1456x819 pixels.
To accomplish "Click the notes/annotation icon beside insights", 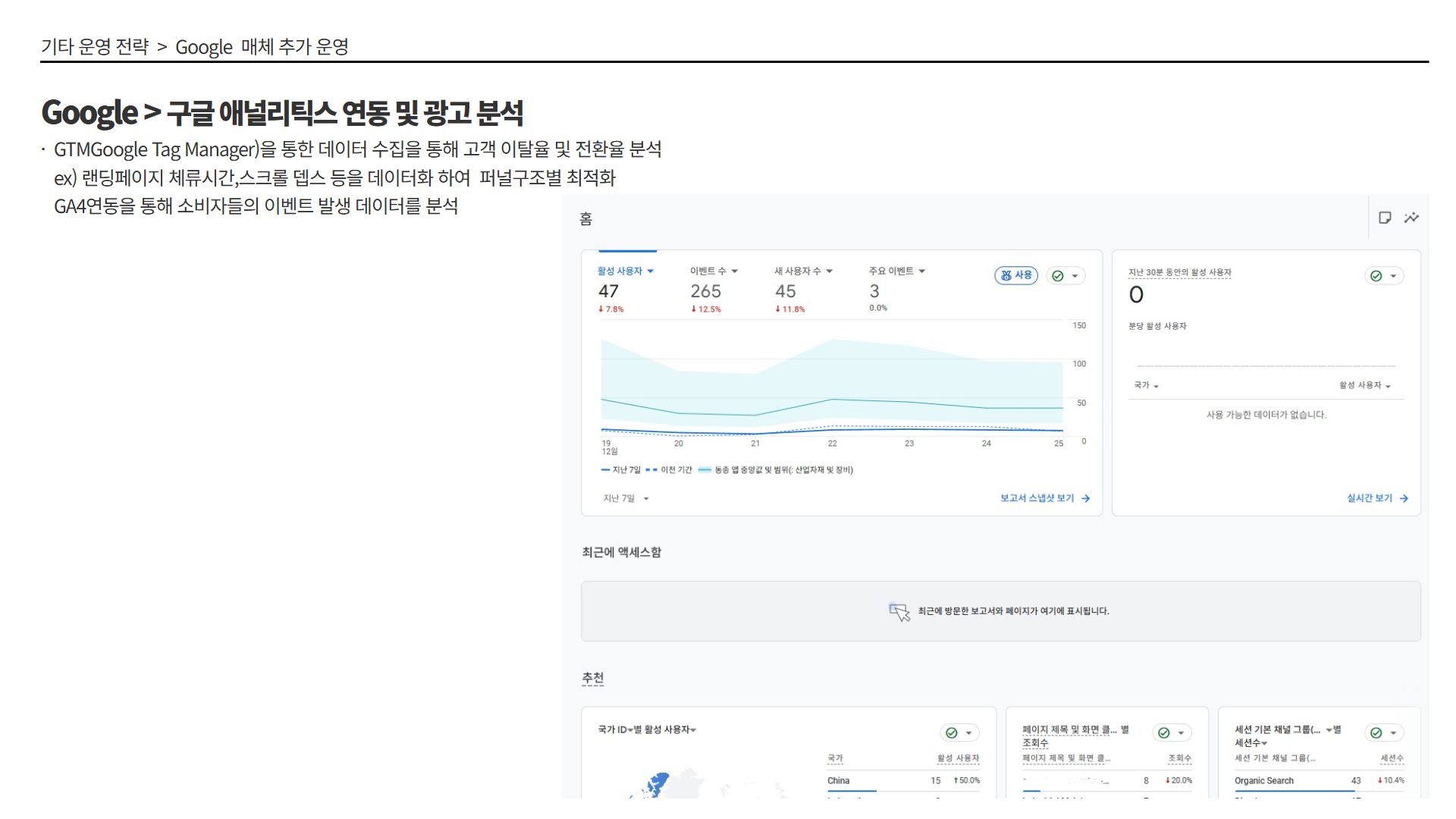I will click(1385, 218).
